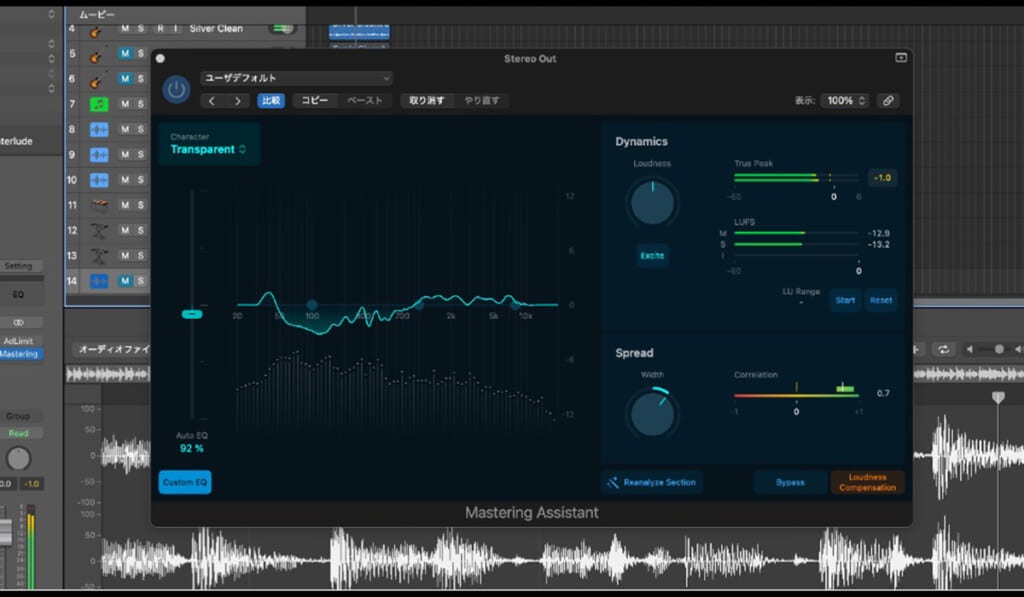Screen dimensions: 1024x597
Task: Click the plugin window expand icon top right
Action: [901, 57]
